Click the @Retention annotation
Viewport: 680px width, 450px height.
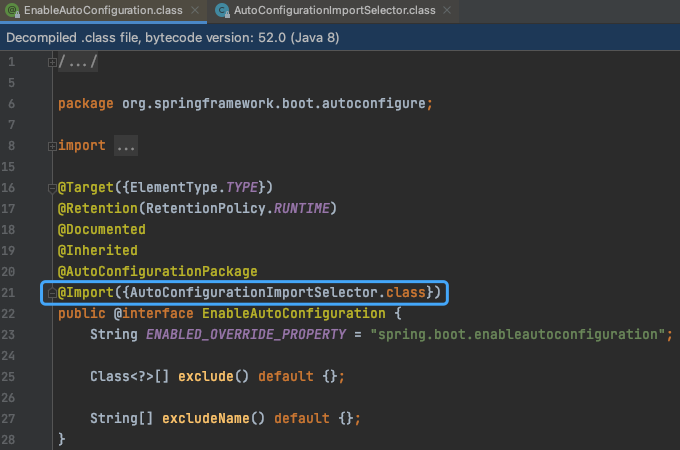coord(98,209)
